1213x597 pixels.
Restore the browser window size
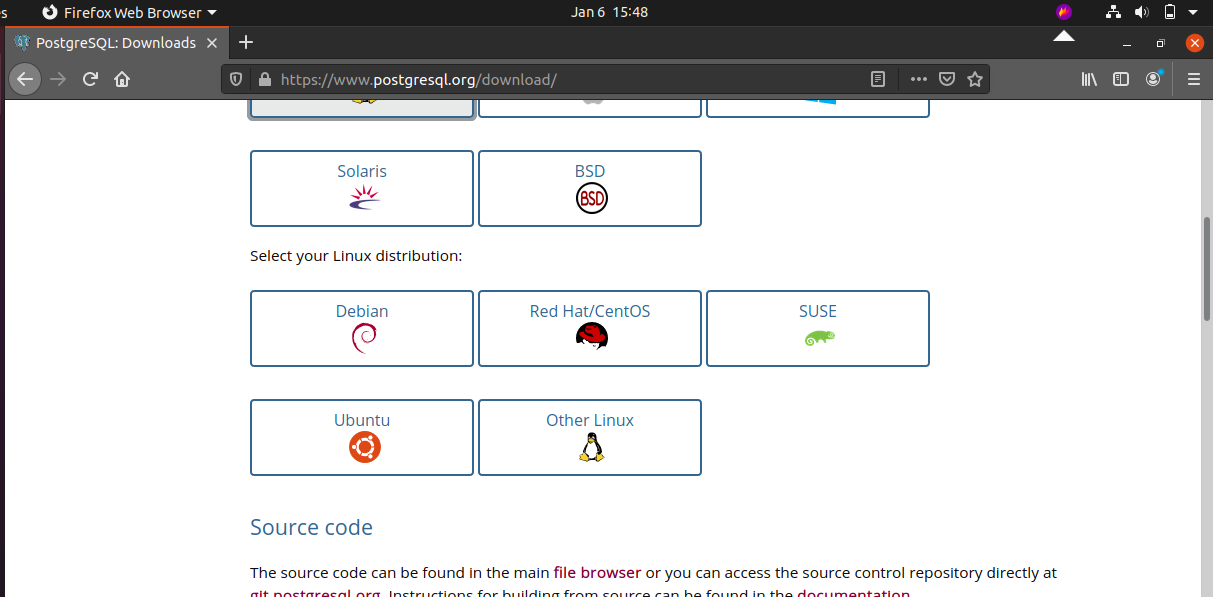(x=1160, y=43)
